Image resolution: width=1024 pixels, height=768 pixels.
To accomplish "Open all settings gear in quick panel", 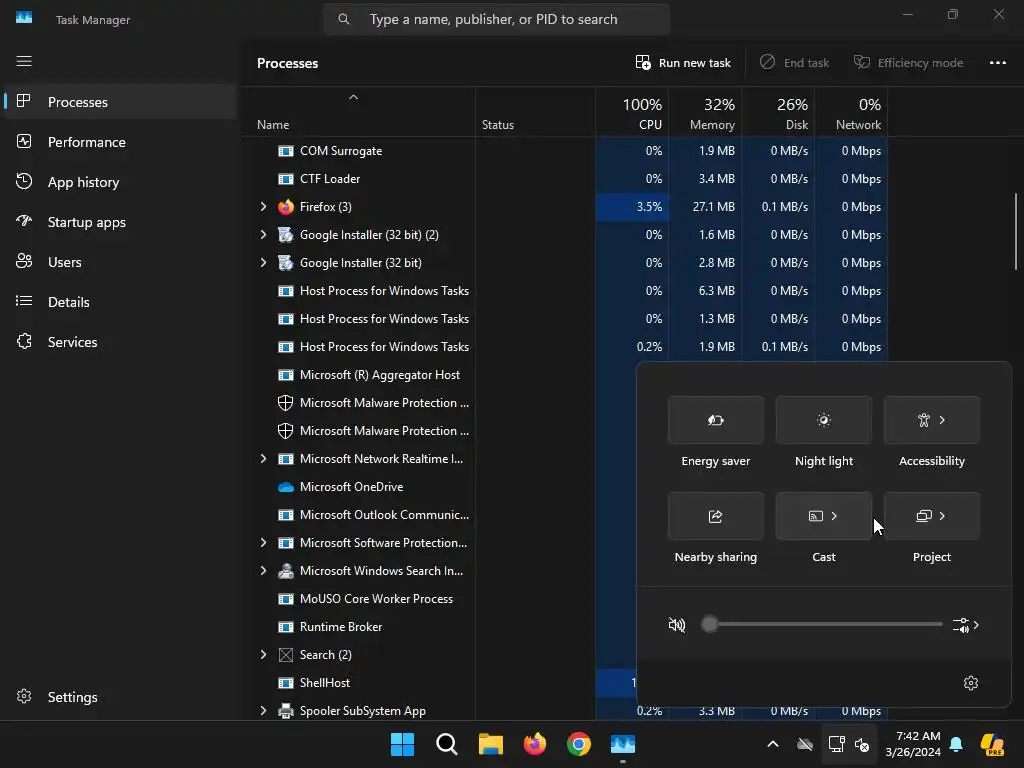I will coord(971,682).
